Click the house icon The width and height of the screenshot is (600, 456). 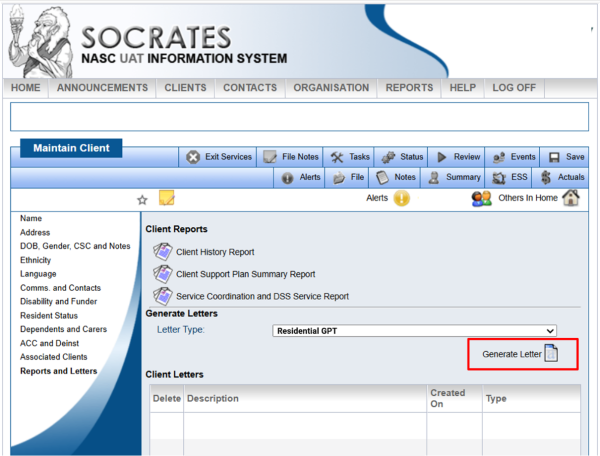click(x=571, y=198)
